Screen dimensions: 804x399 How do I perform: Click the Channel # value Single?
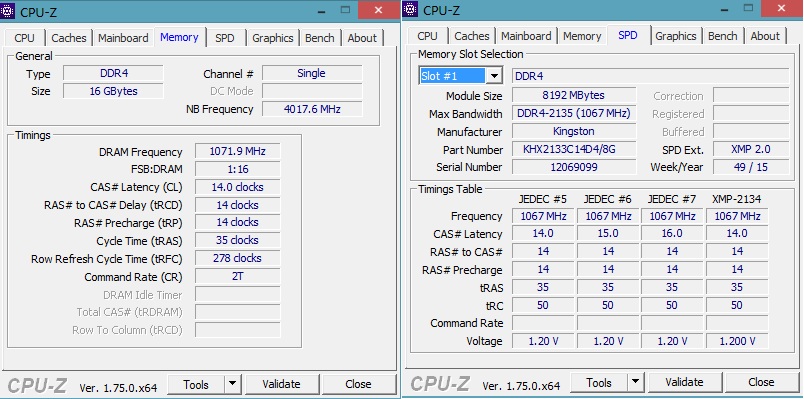[x=312, y=73]
